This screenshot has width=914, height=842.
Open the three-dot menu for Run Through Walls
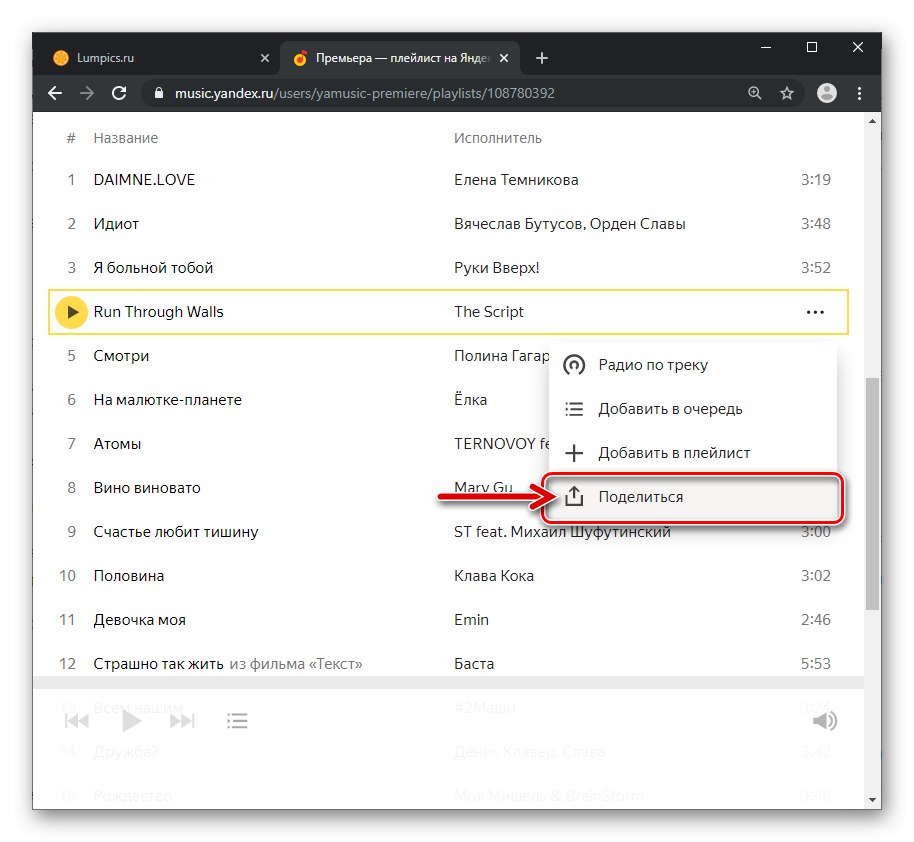(x=815, y=312)
